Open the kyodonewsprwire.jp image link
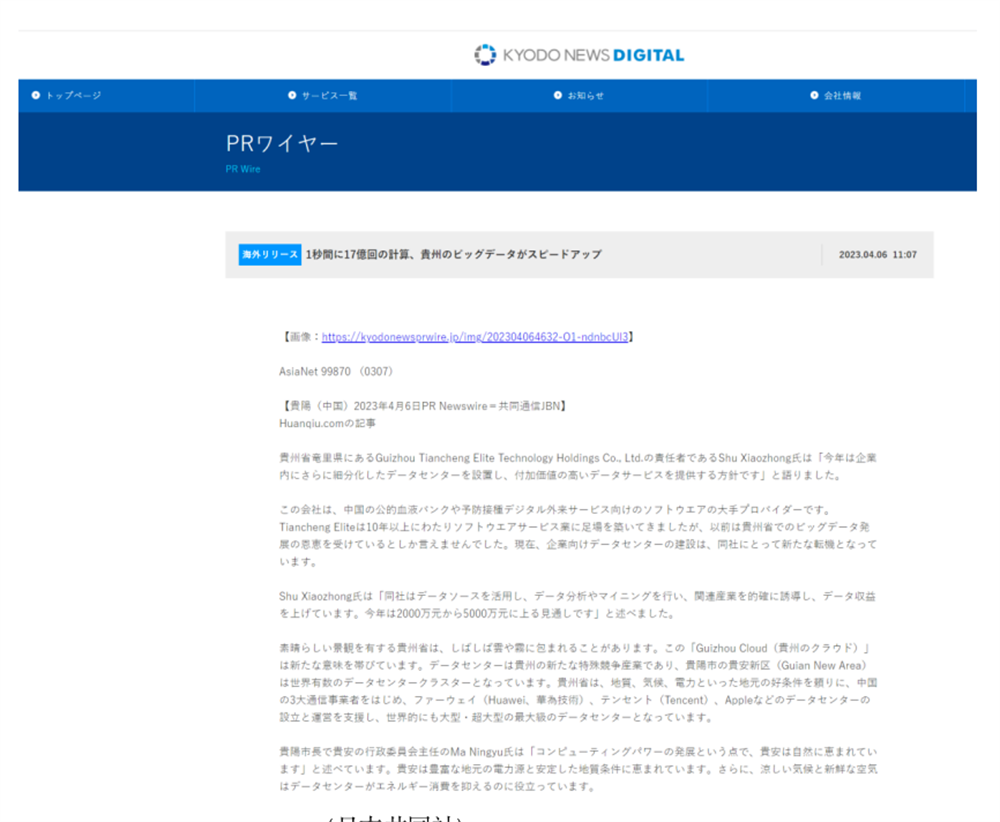This screenshot has width=1000, height=822. coord(475,337)
